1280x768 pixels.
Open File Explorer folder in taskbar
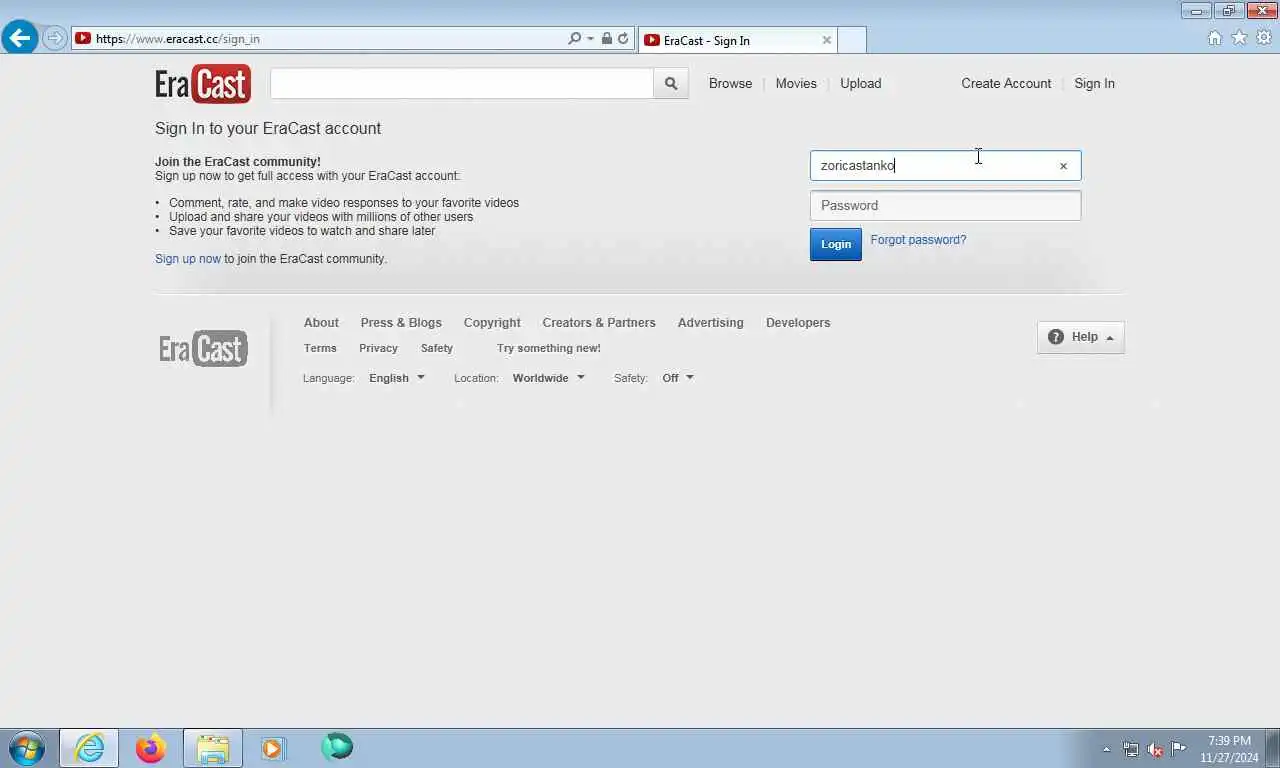click(x=213, y=748)
